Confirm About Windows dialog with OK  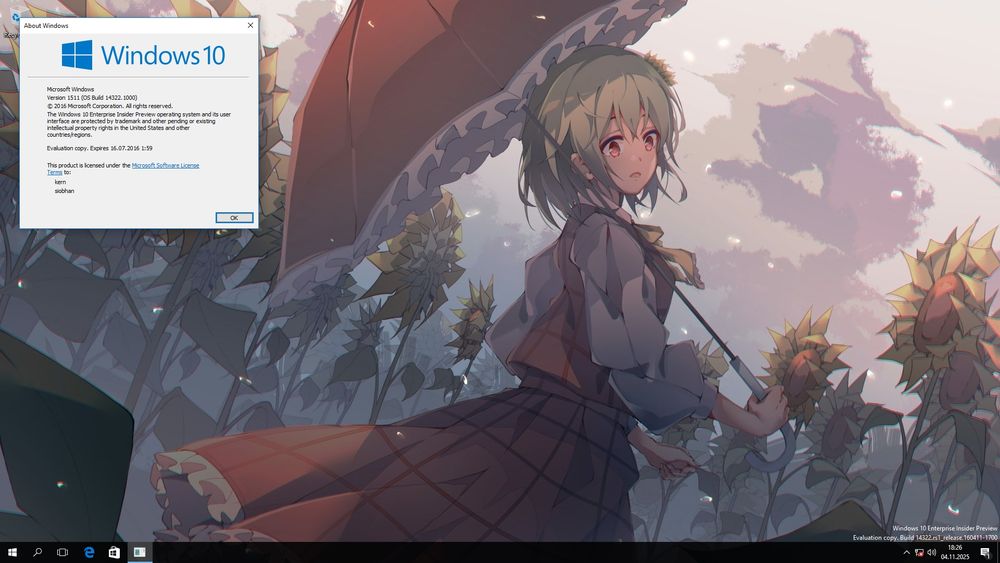click(234, 217)
